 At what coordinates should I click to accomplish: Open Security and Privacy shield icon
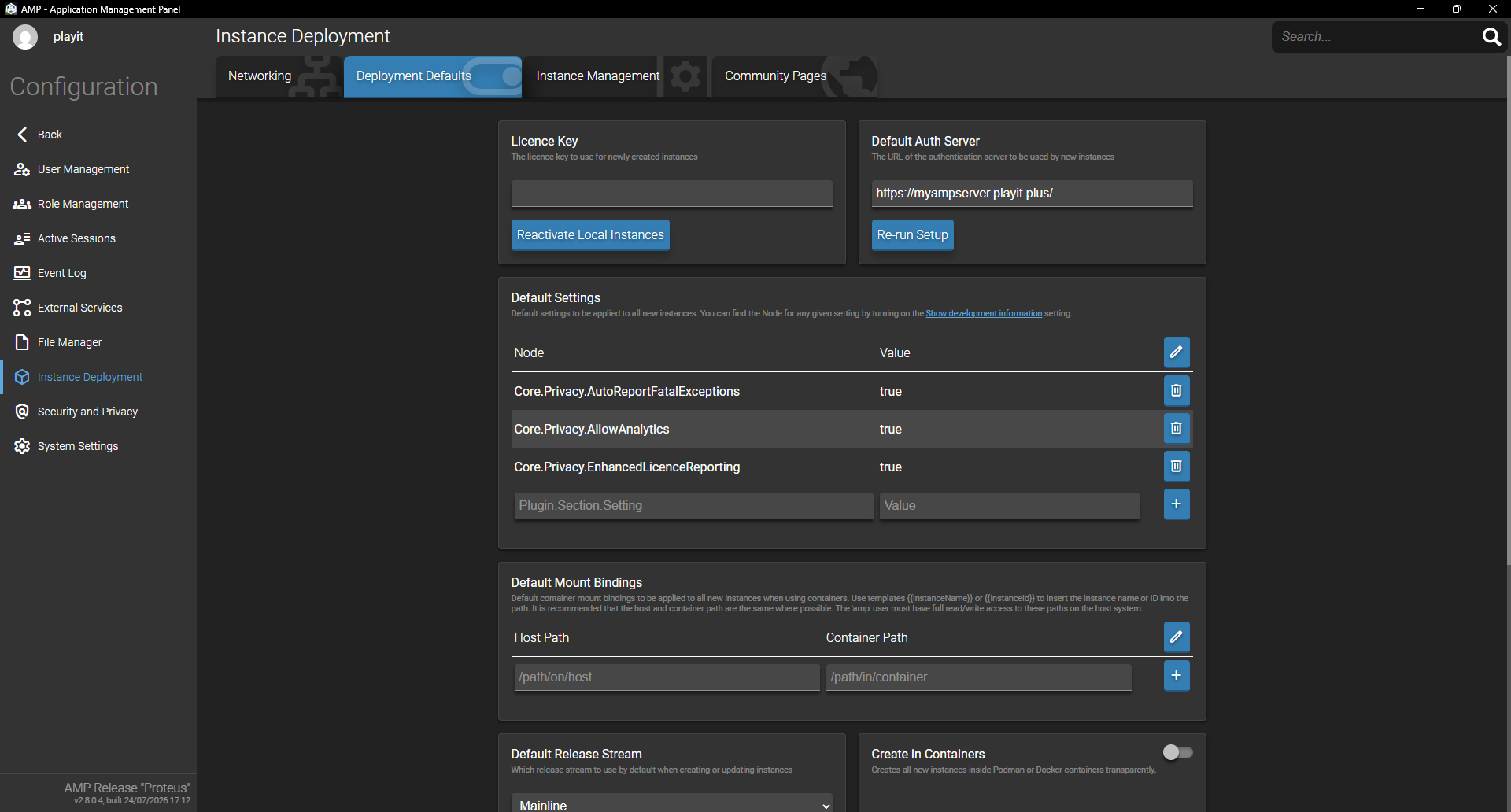coord(22,412)
